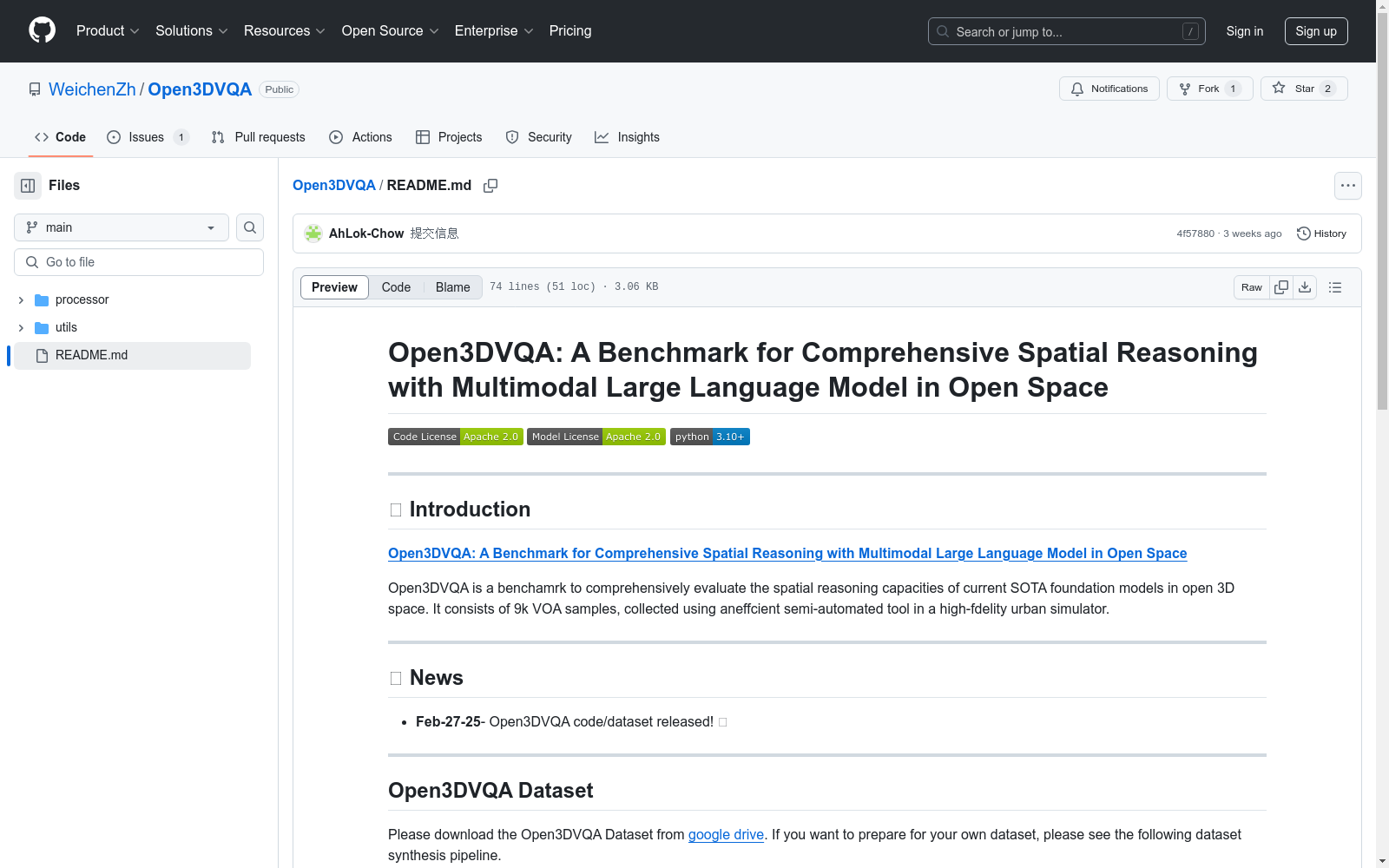Click the GitHub logo icon
1389x868 pixels.
tap(42, 30)
